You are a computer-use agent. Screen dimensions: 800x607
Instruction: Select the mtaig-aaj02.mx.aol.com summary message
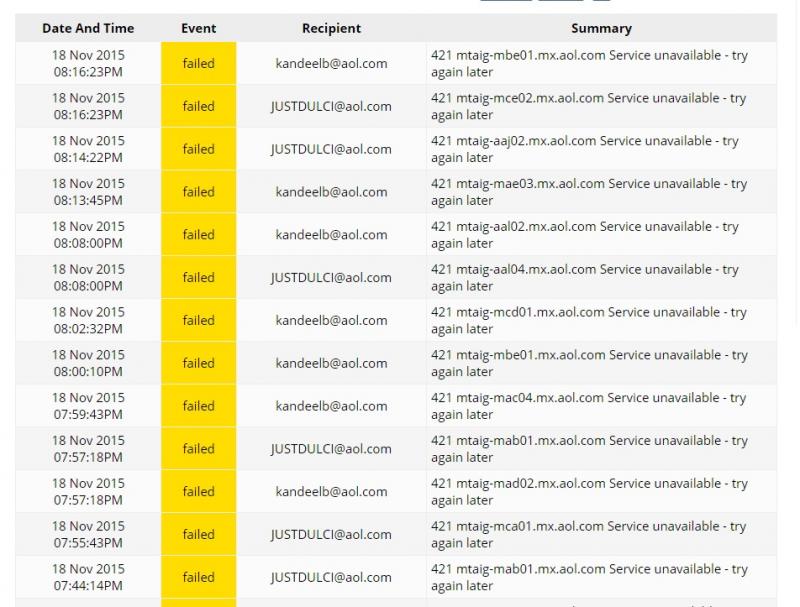click(x=585, y=149)
